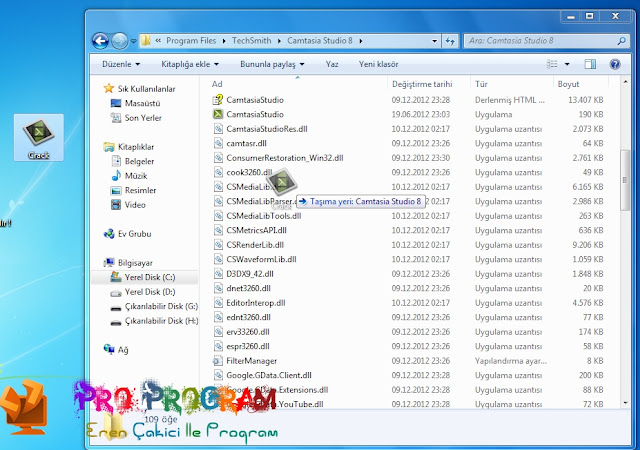Open Belgeler library
This screenshot has width=640, height=450.
[133, 161]
